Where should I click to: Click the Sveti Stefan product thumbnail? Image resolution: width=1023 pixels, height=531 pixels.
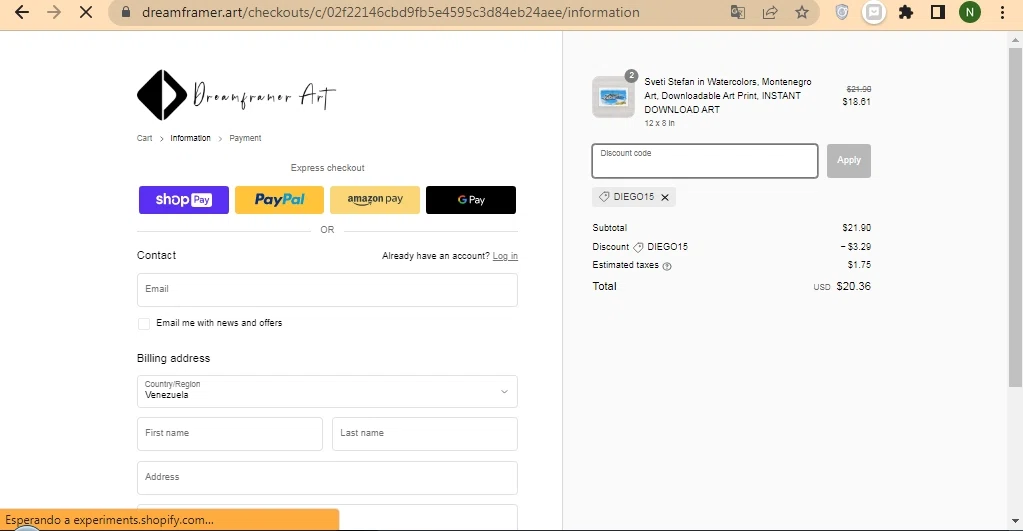pos(613,97)
